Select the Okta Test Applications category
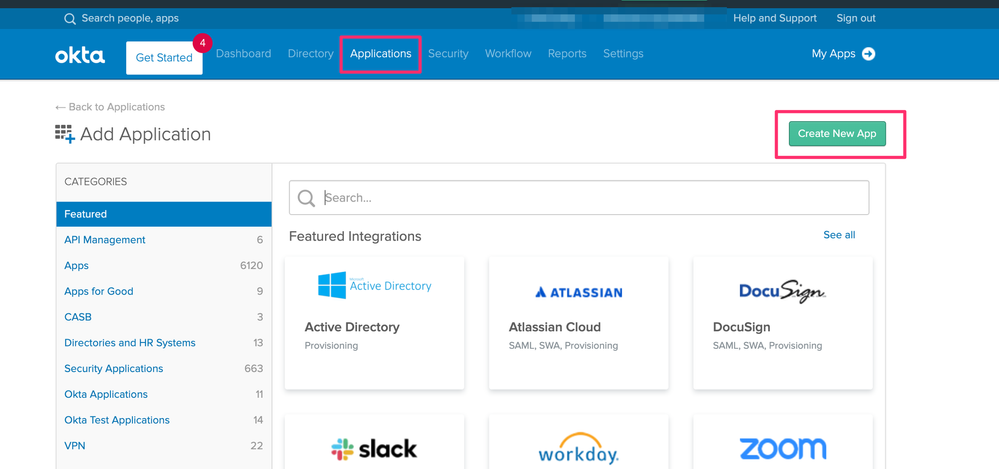999x469 pixels. 164,420
